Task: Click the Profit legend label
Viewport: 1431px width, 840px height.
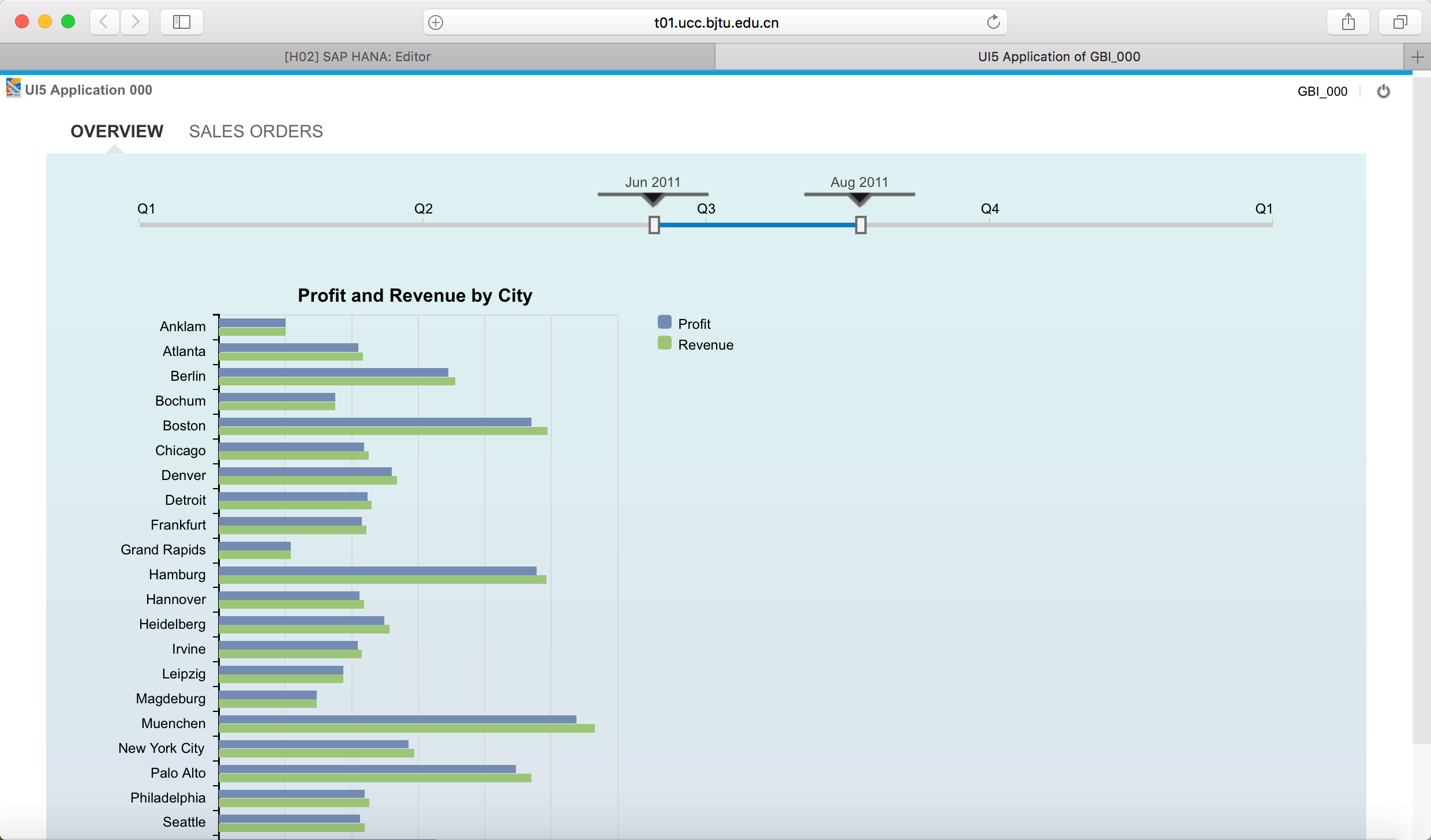Action: tap(694, 324)
